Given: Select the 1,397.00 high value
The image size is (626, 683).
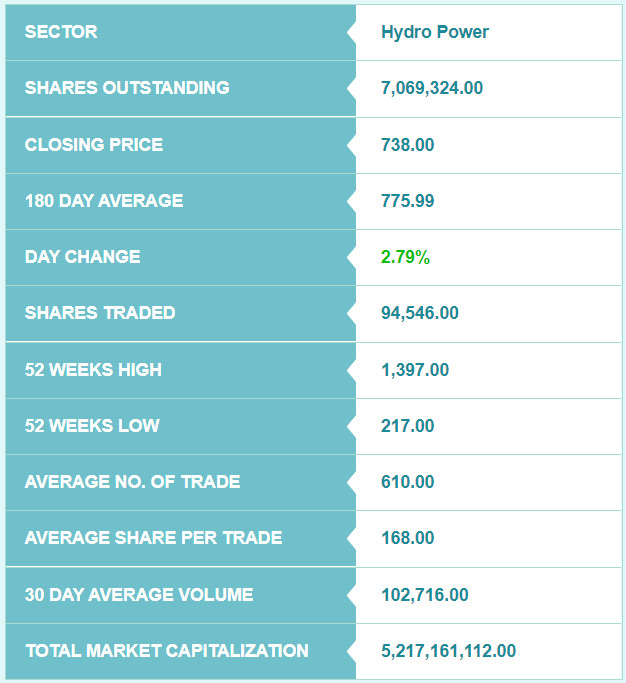Looking at the screenshot, I should pos(415,370).
